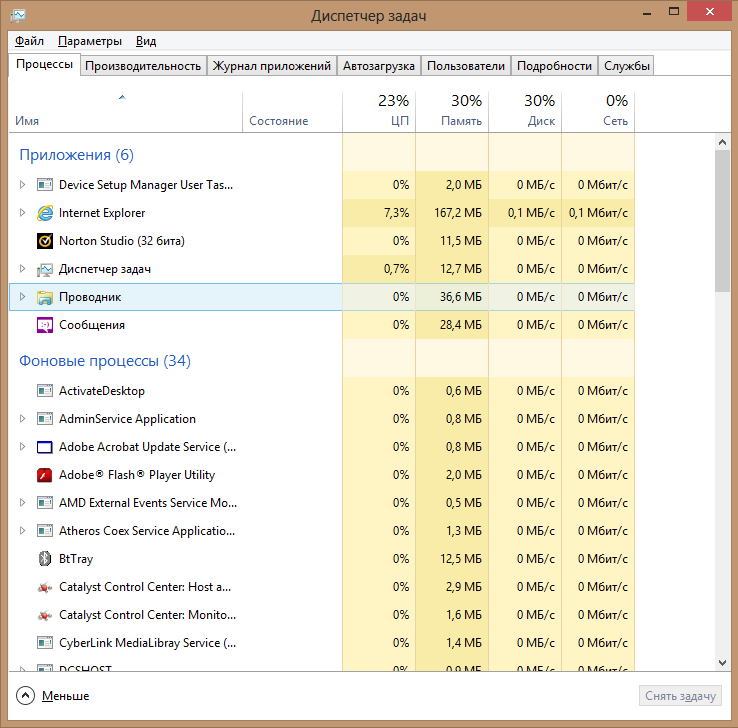Click the Norton Studio icon
The width and height of the screenshot is (738, 728).
[45, 241]
